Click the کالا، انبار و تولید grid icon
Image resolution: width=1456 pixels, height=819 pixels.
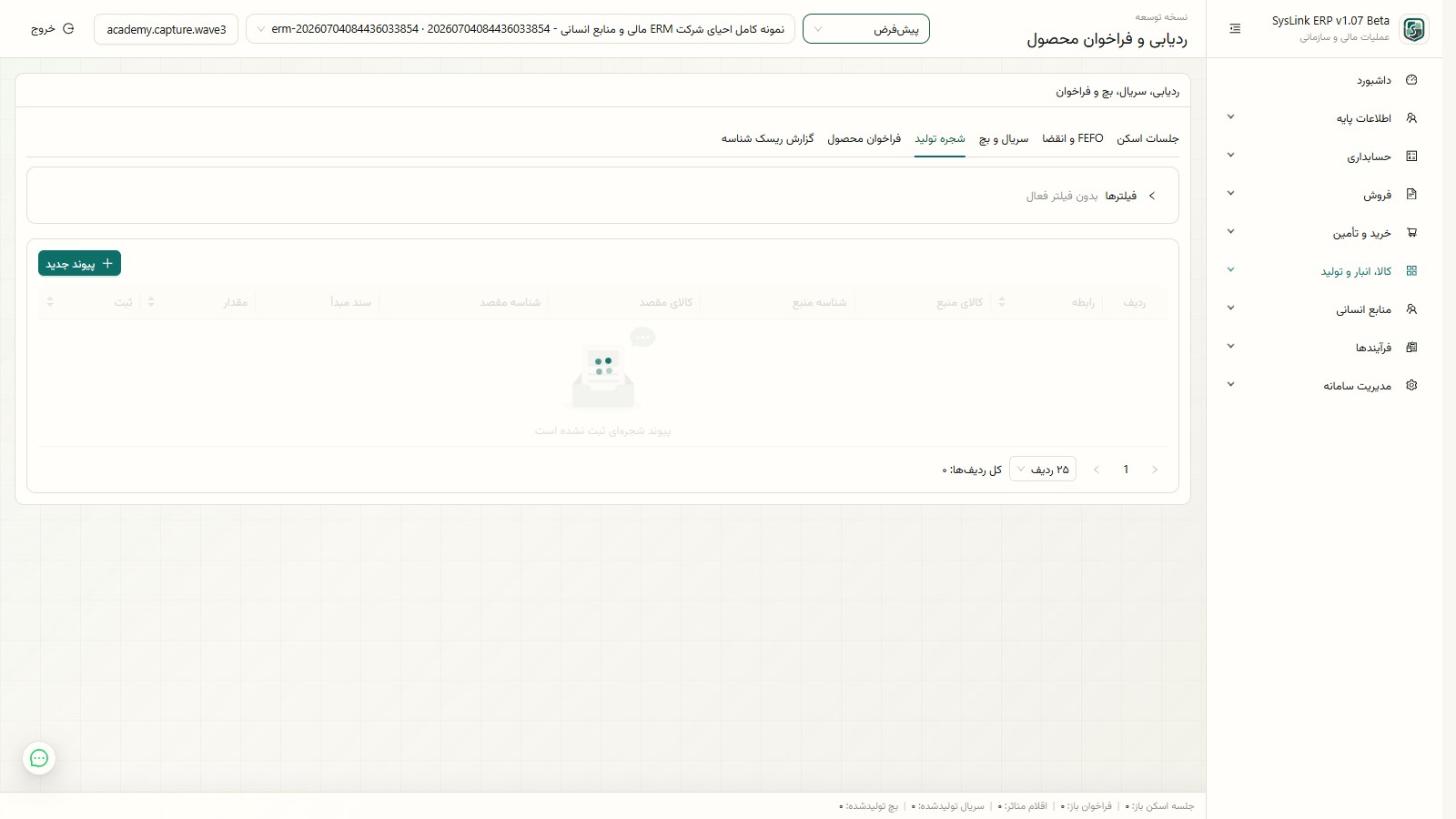[1411, 271]
